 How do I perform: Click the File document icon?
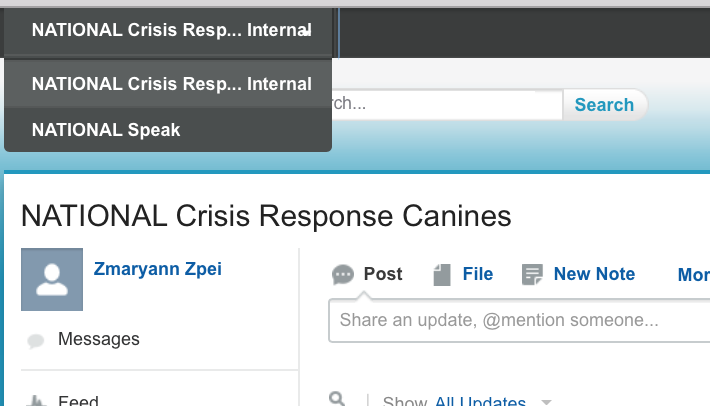click(442, 275)
